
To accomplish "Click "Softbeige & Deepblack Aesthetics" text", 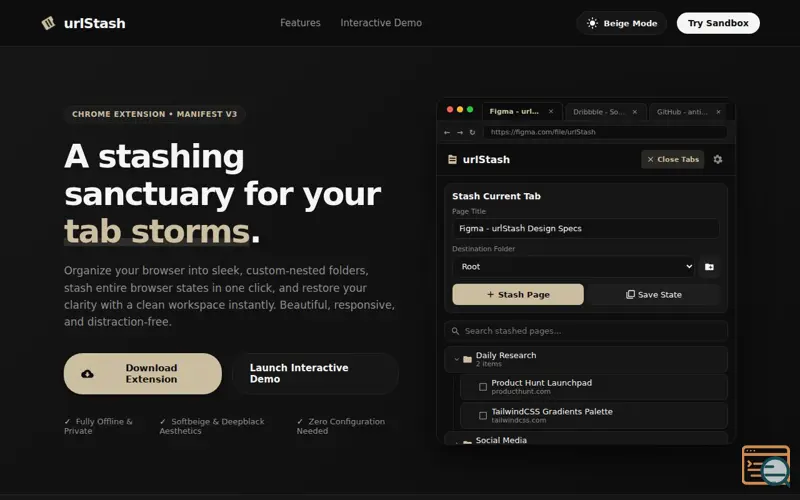I will tap(212, 426).
